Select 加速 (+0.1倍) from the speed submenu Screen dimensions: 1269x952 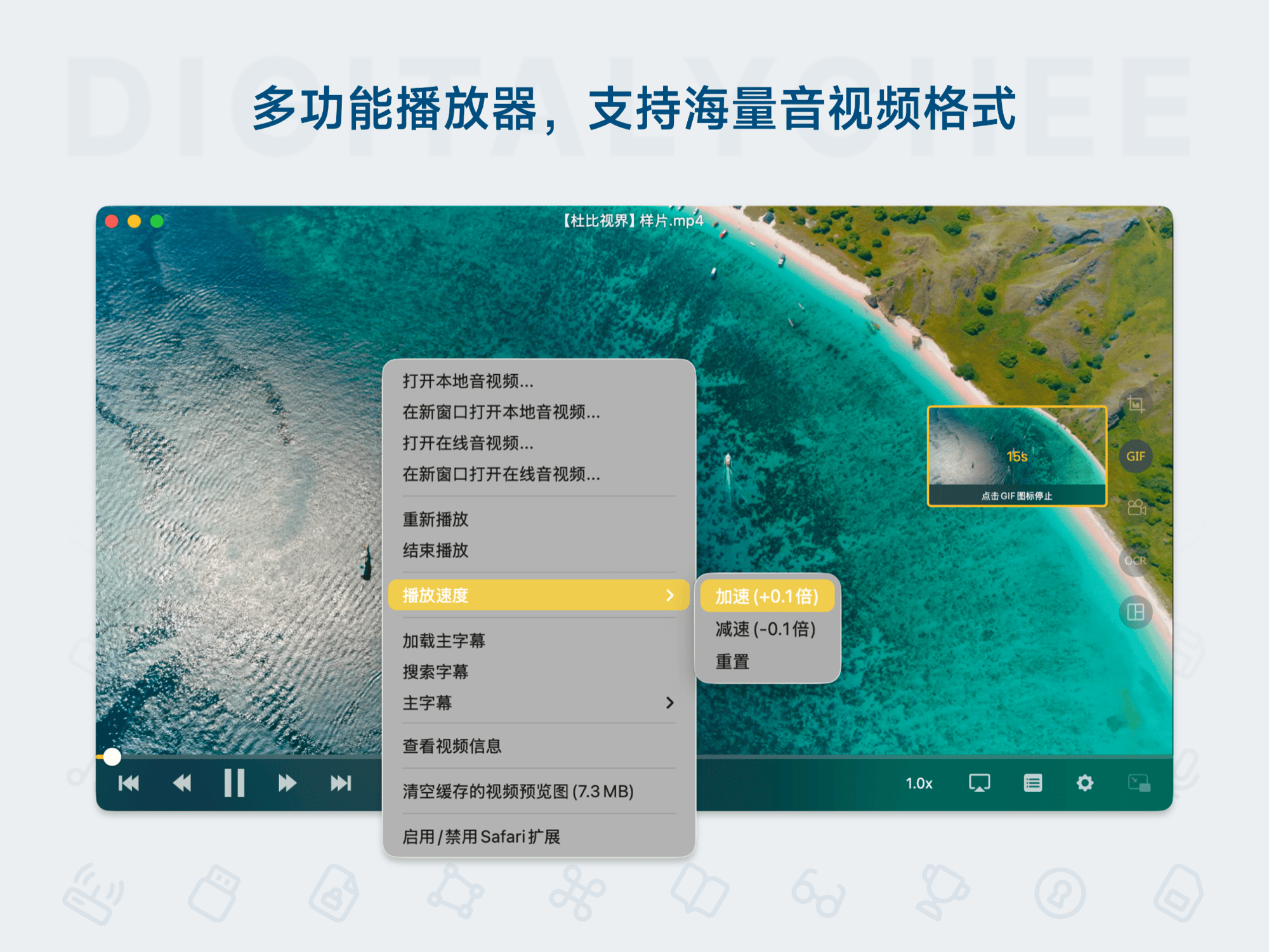[x=766, y=596]
